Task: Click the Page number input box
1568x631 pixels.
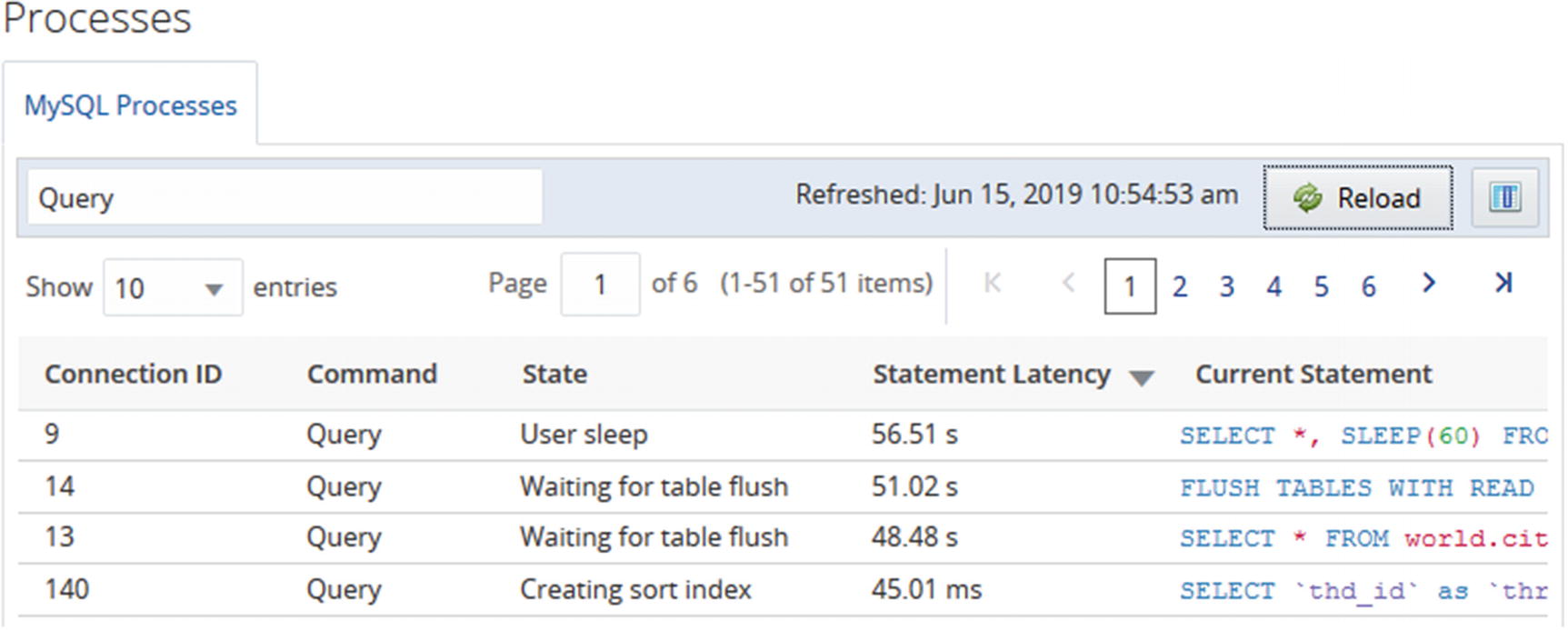Action: coord(600,285)
